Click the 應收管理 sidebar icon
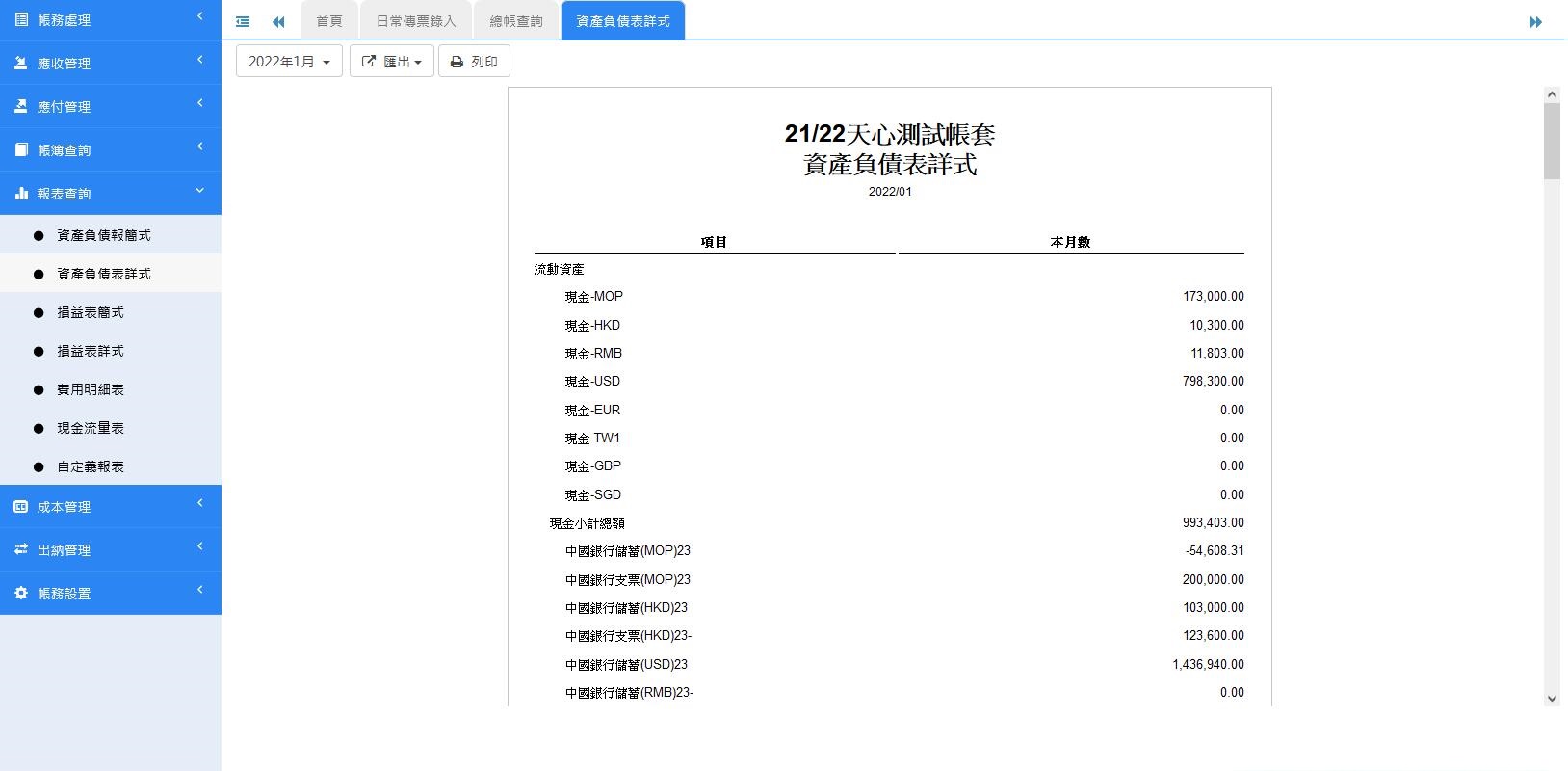The height and width of the screenshot is (771, 1568). pyautogui.click(x=21, y=63)
